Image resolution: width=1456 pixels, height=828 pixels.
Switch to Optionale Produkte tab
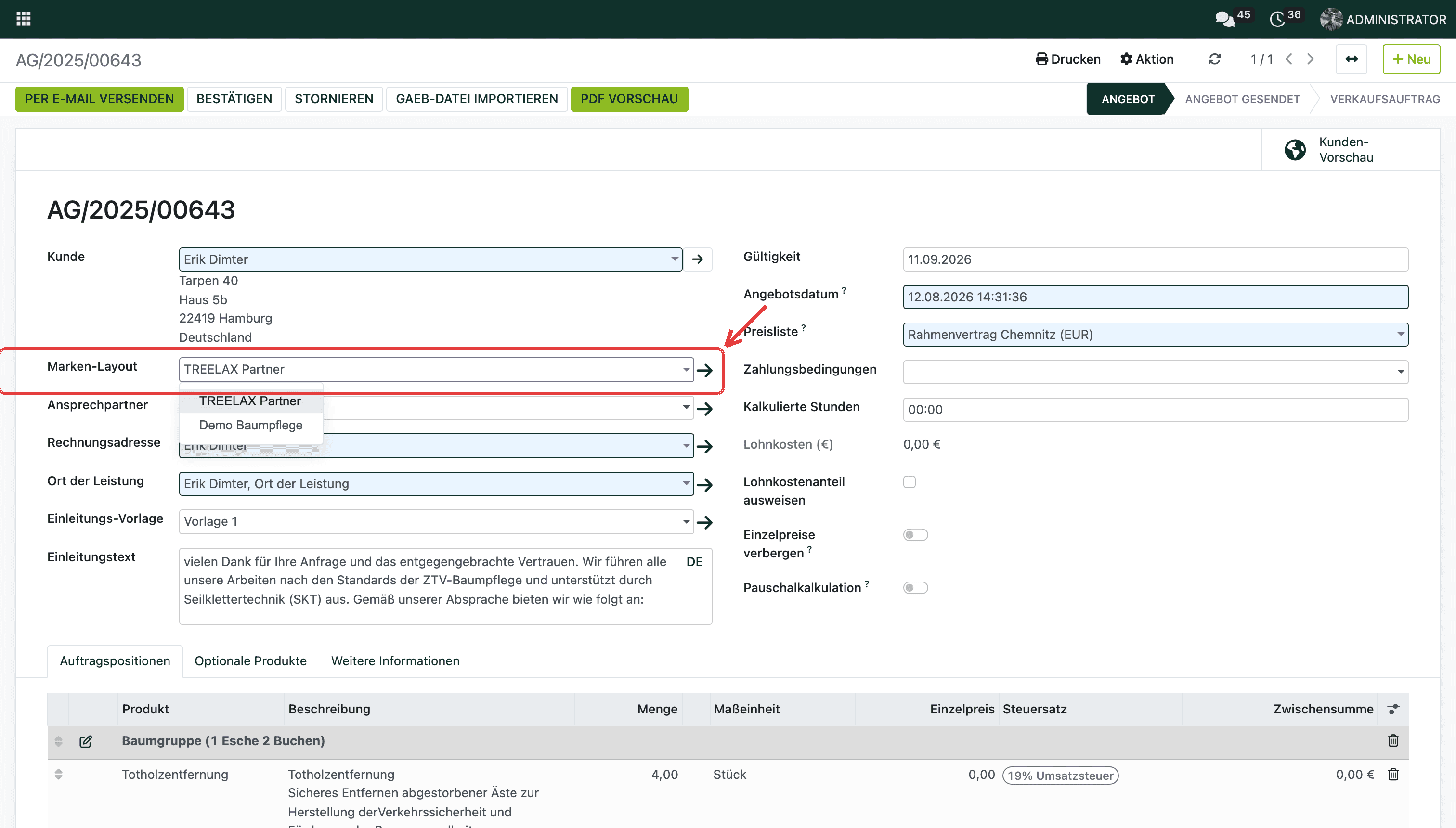tap(250, 661)
